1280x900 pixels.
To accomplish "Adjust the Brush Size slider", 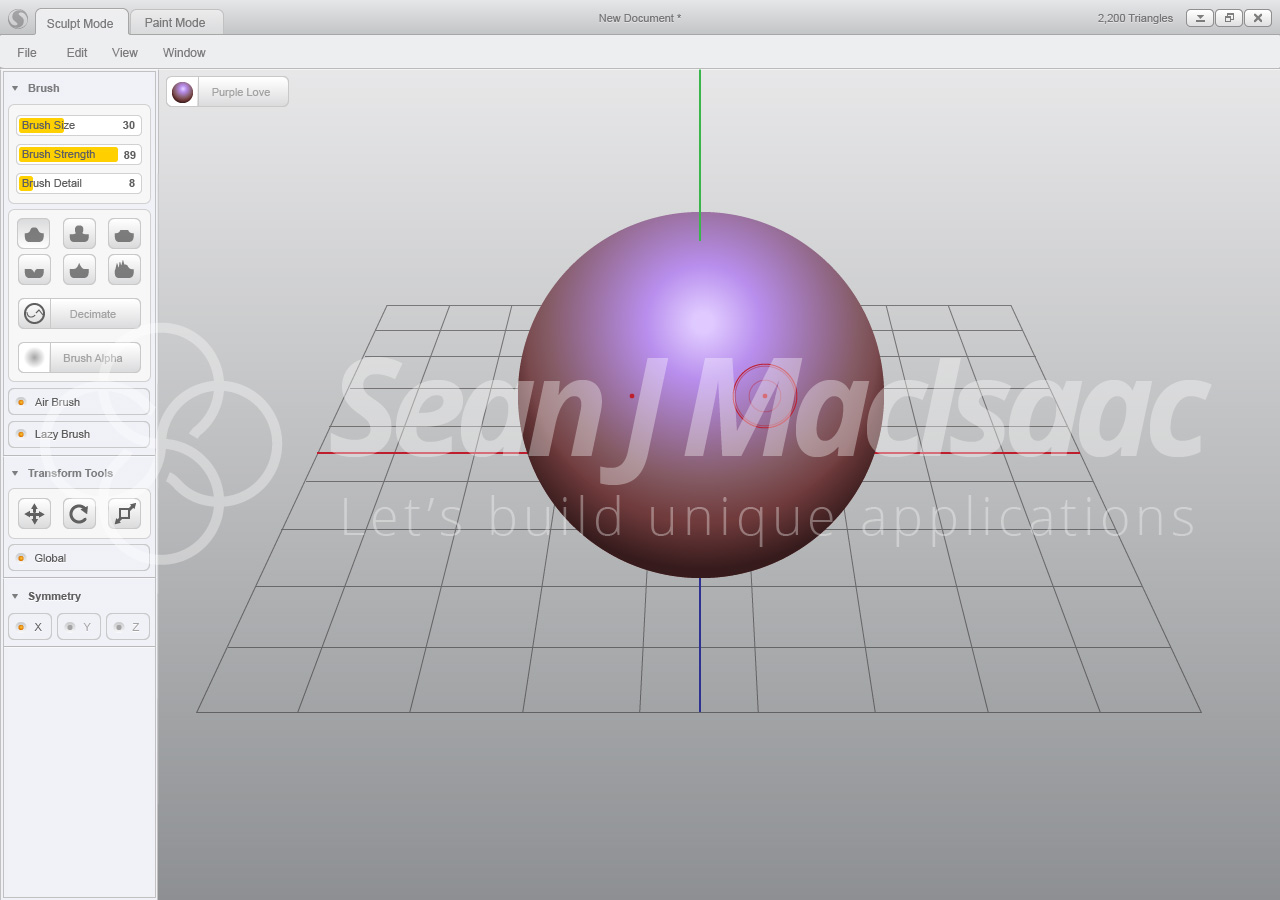I will coord(79,126).
